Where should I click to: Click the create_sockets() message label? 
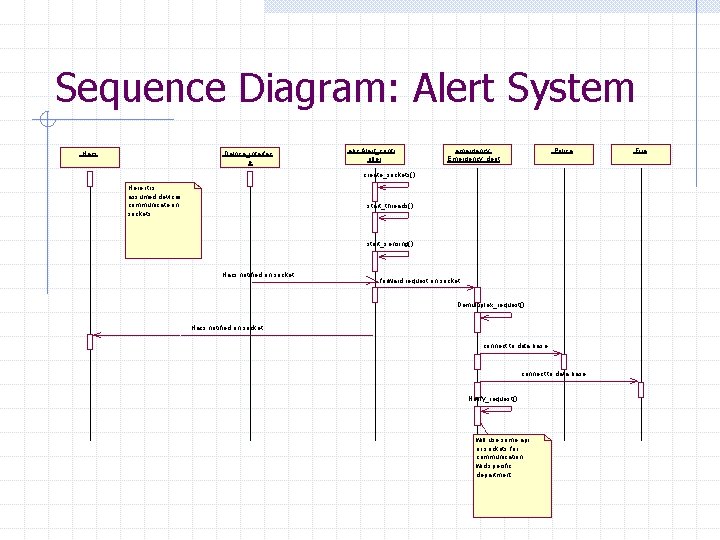click(389, 175)
